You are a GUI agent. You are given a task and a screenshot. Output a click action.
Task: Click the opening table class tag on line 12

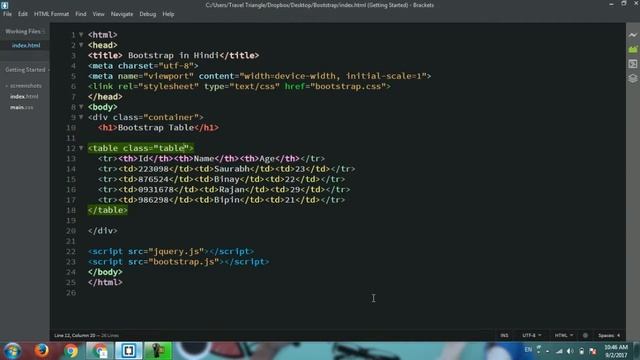140,148
